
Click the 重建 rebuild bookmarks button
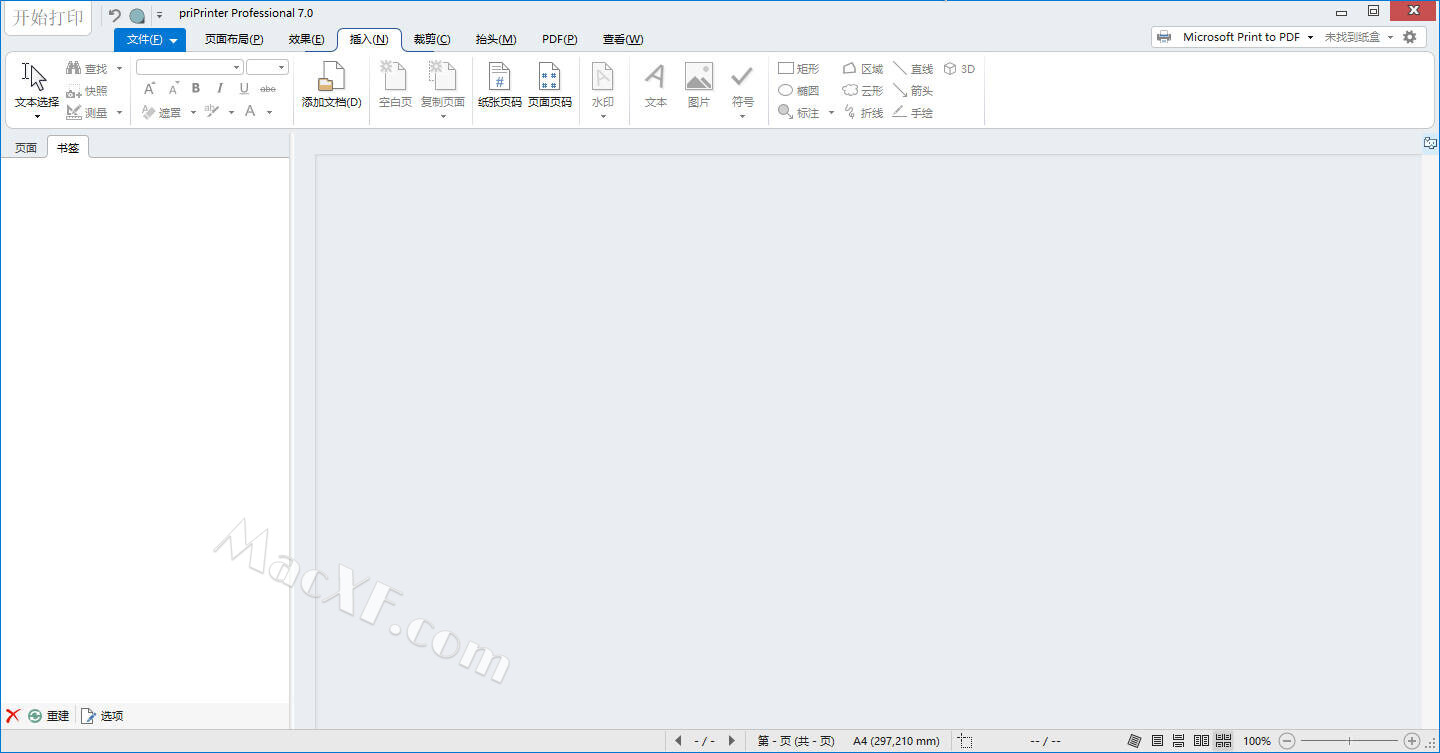pyautogui.click(x=49, y=716)
